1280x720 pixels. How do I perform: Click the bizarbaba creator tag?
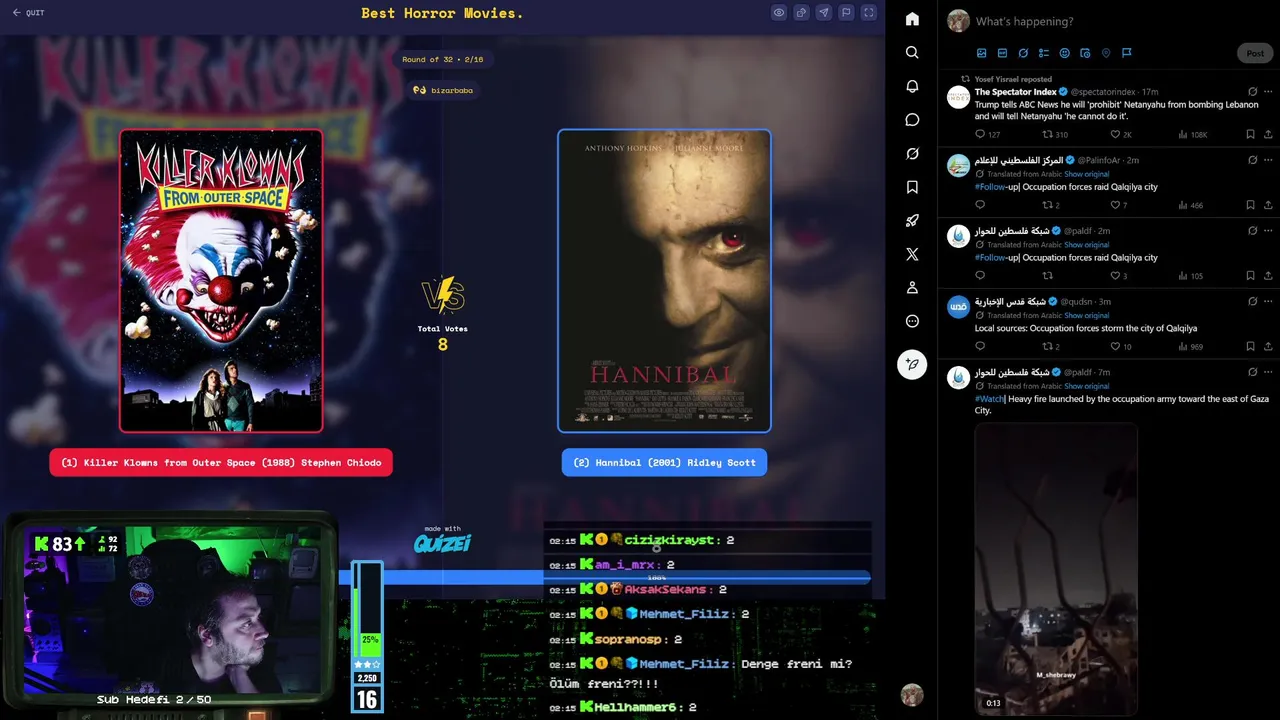pyautogui.click(x=443, y=90)
